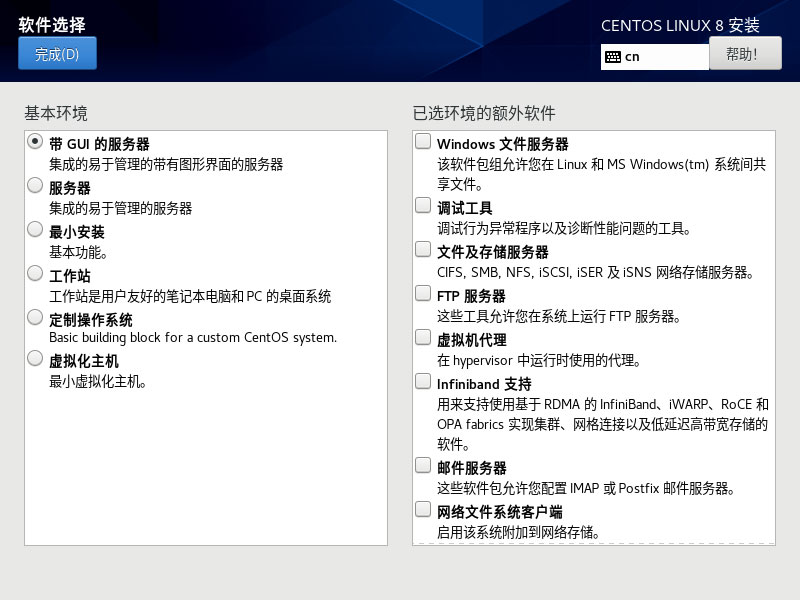Click the 带 GUI 的服务器 title text
800x600 pixels.
[99, 144]
